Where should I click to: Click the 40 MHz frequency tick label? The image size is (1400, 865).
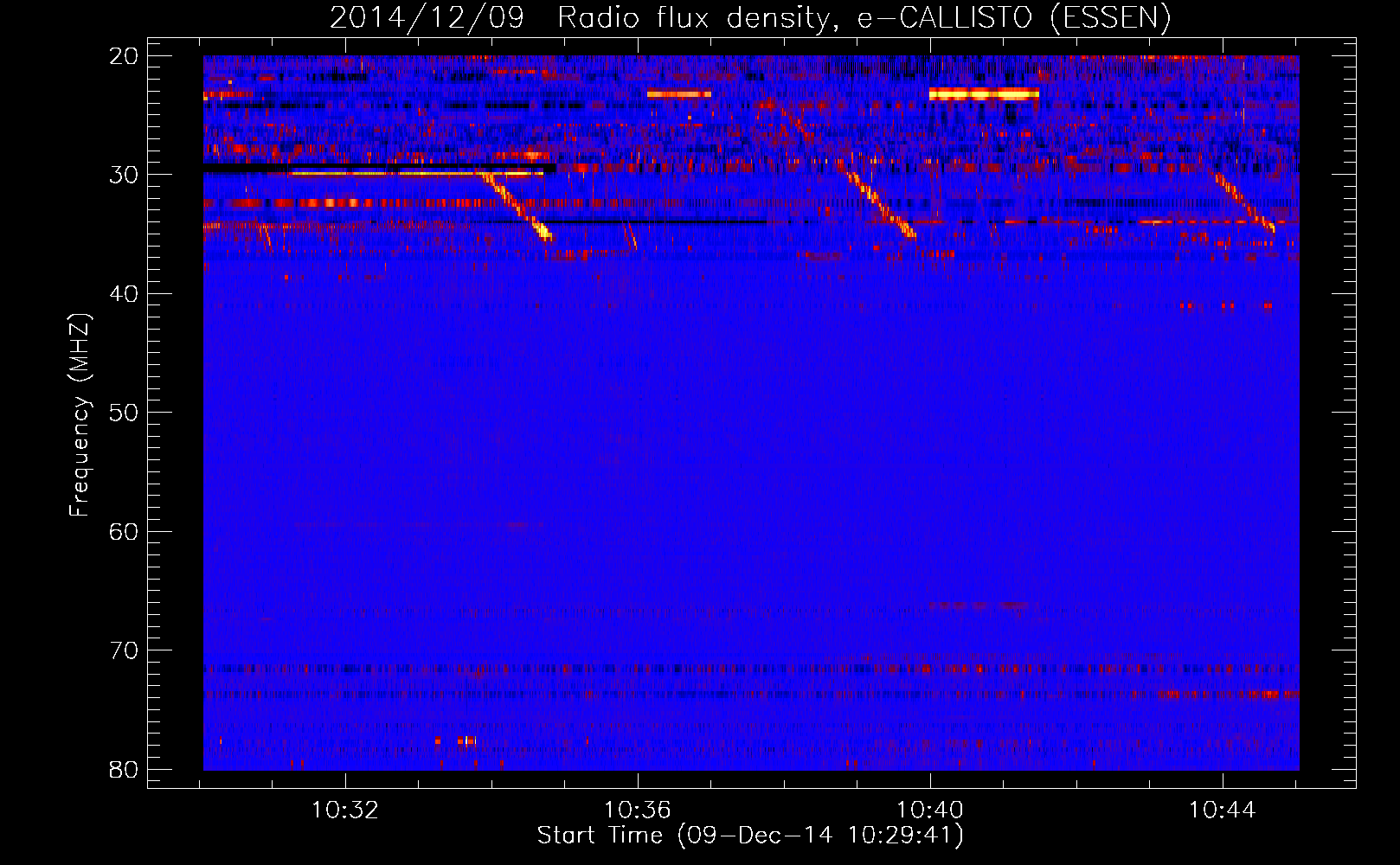coord(124,294)
